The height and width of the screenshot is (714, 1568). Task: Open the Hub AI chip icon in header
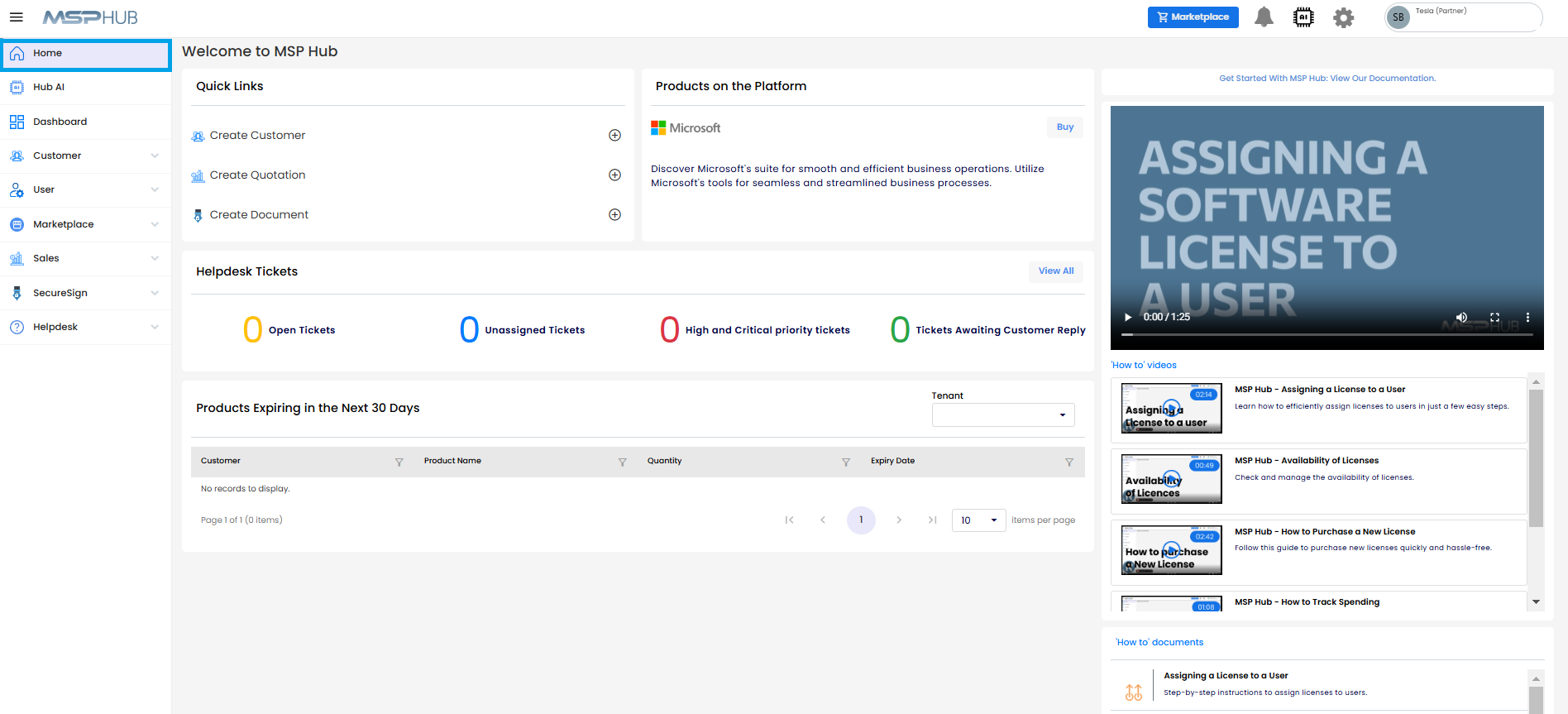point(1303,17)
